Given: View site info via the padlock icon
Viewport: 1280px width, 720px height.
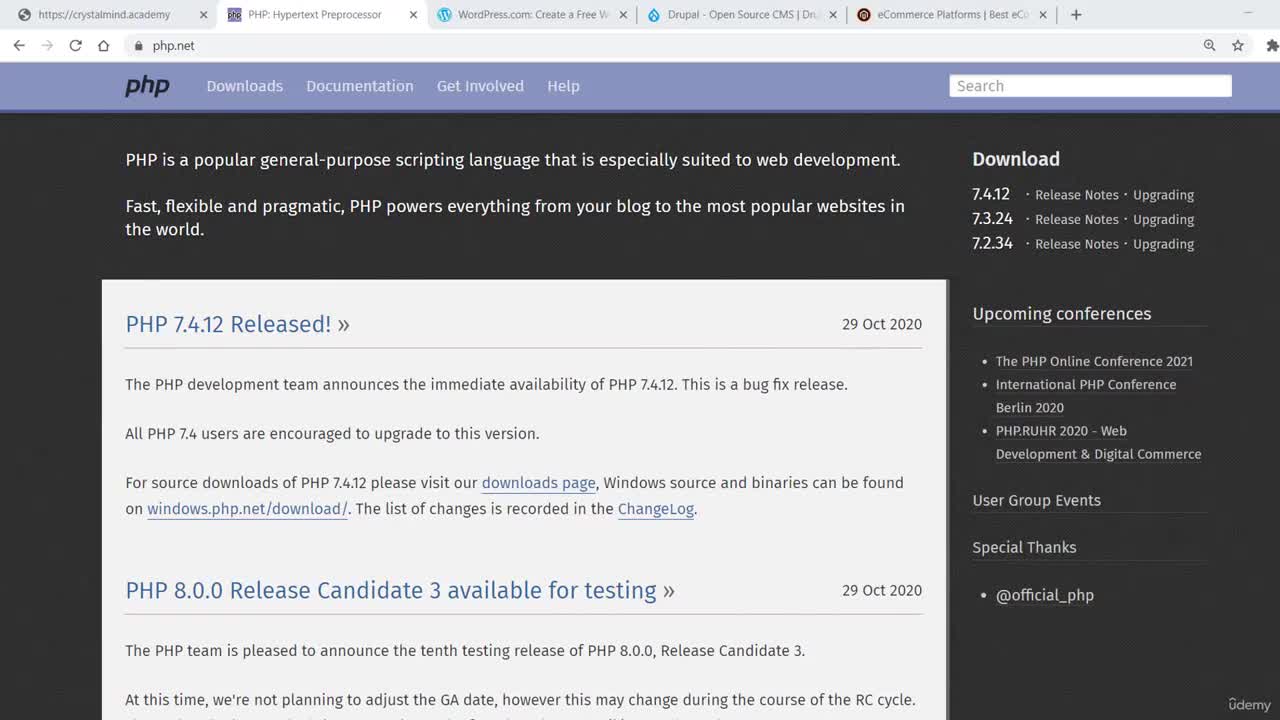Looking at the screenshot, I should (139, 46).
